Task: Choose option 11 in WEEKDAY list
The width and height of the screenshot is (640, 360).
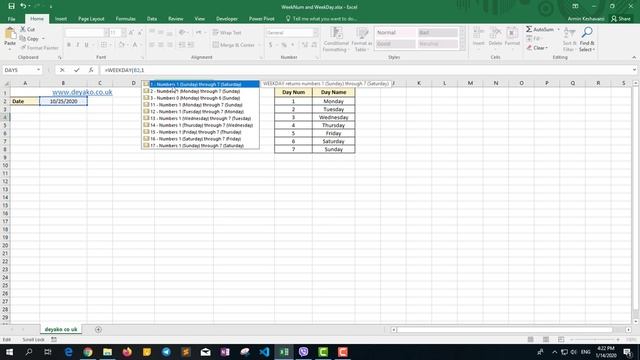Action: click(x=200, y=105)
